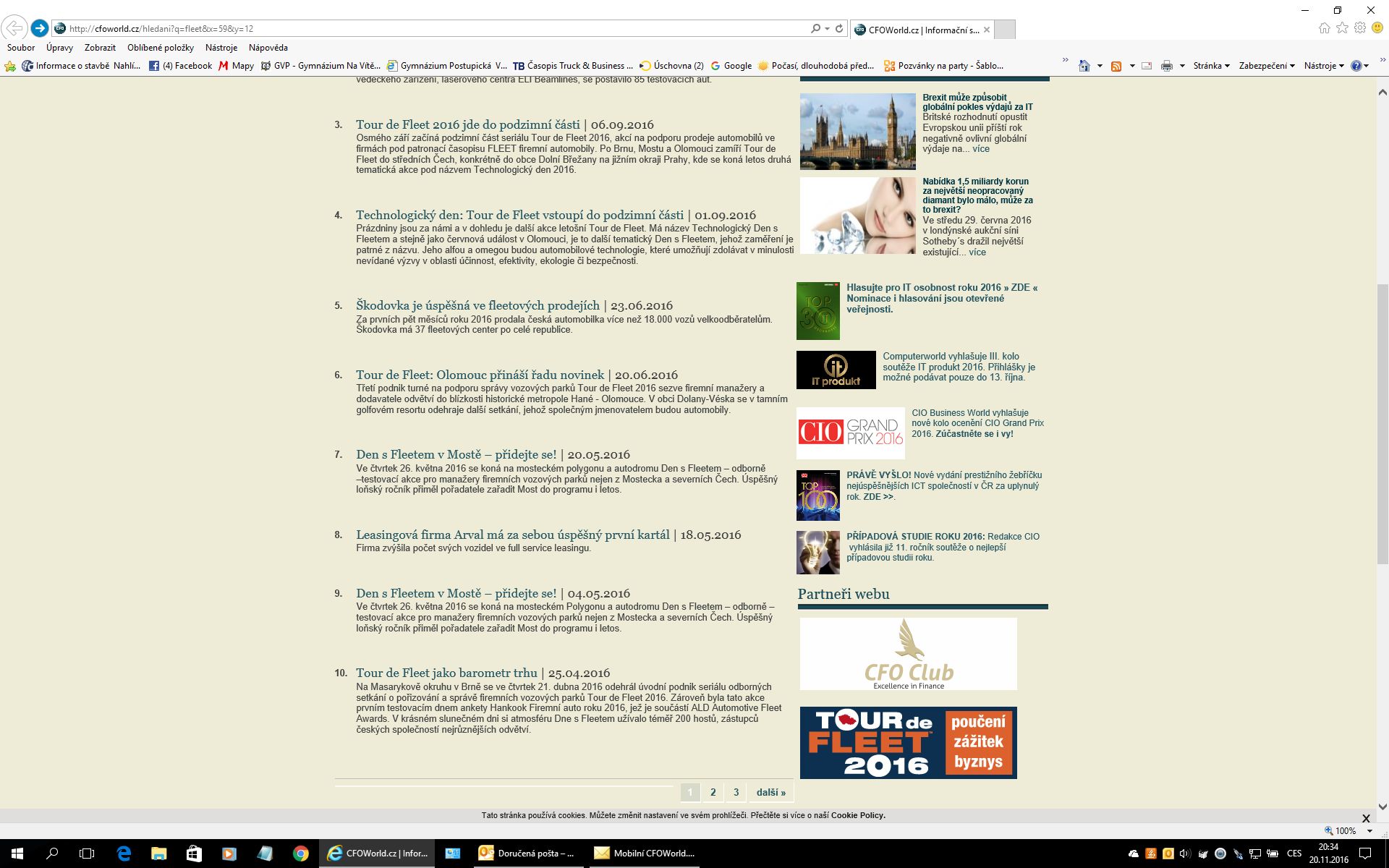Open RSS feeds with the orange feed icon

1116,66
